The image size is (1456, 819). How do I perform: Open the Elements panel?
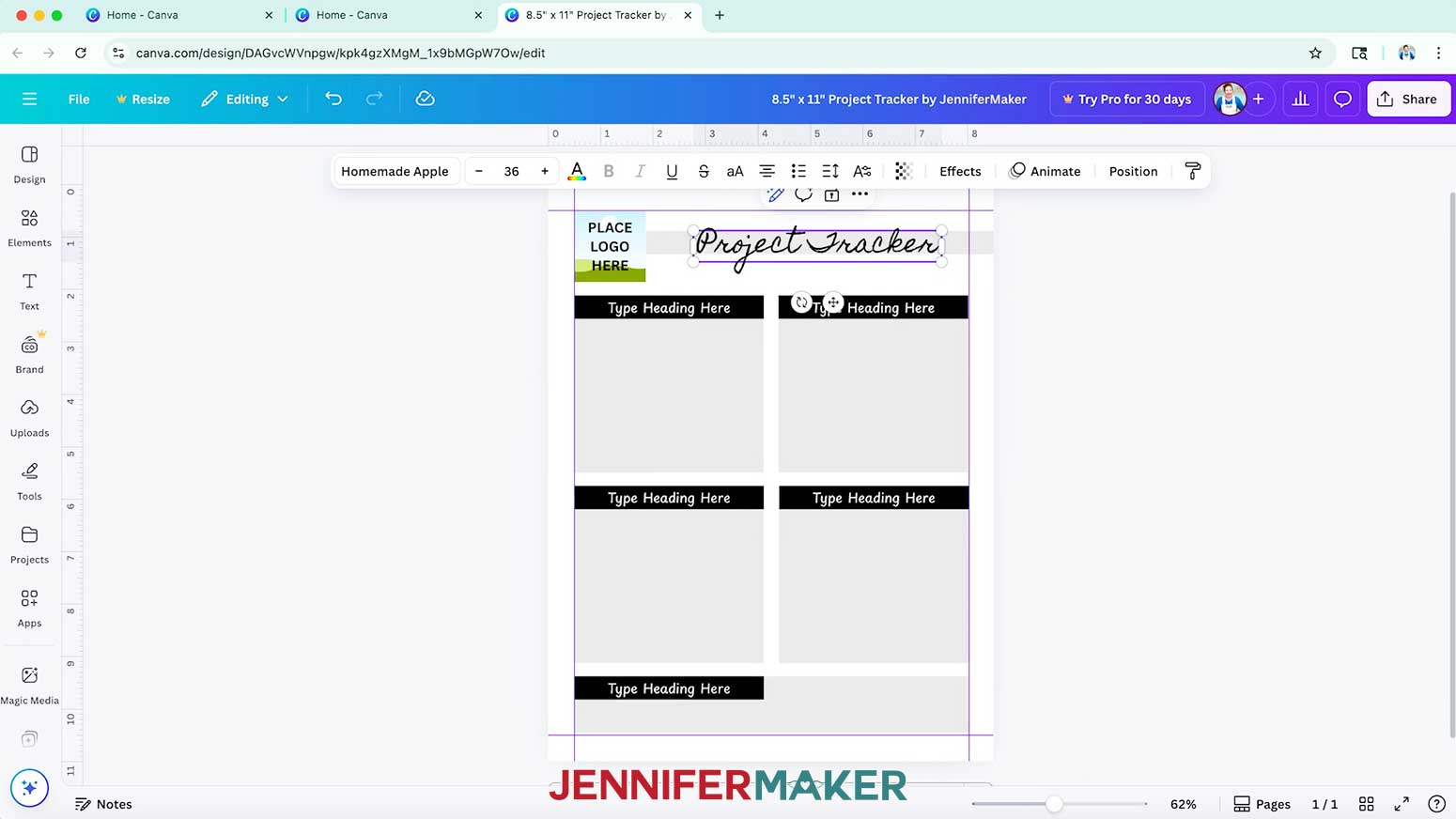click(29, 227)
